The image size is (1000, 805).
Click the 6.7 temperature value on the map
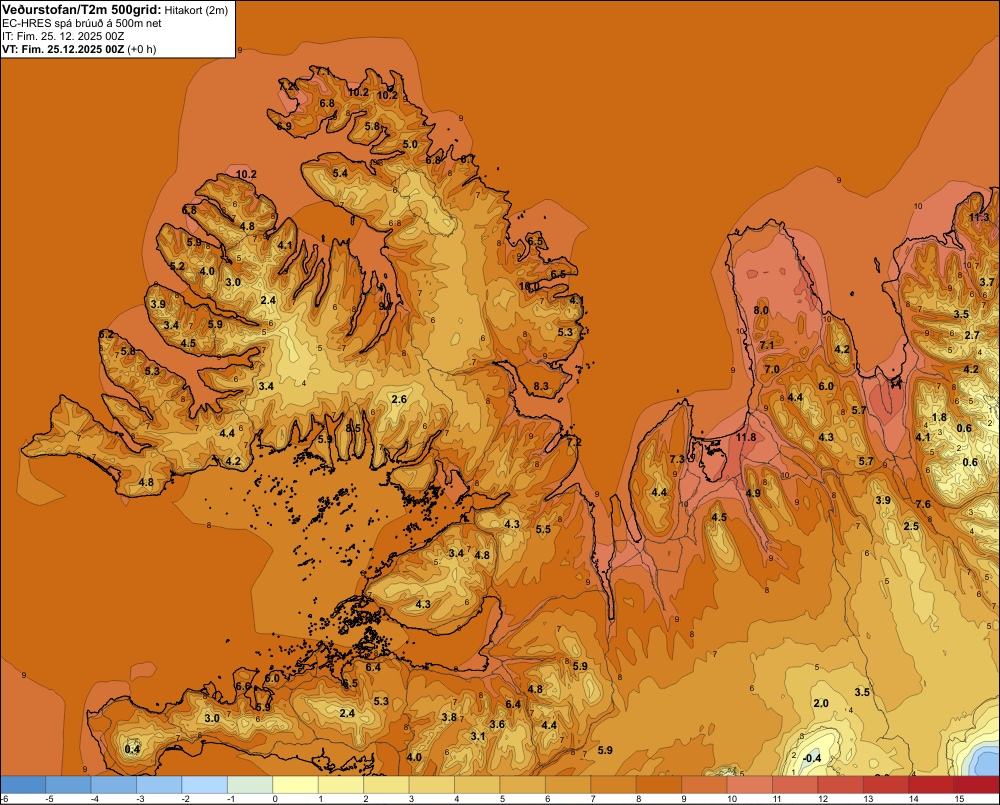[467, 159]
